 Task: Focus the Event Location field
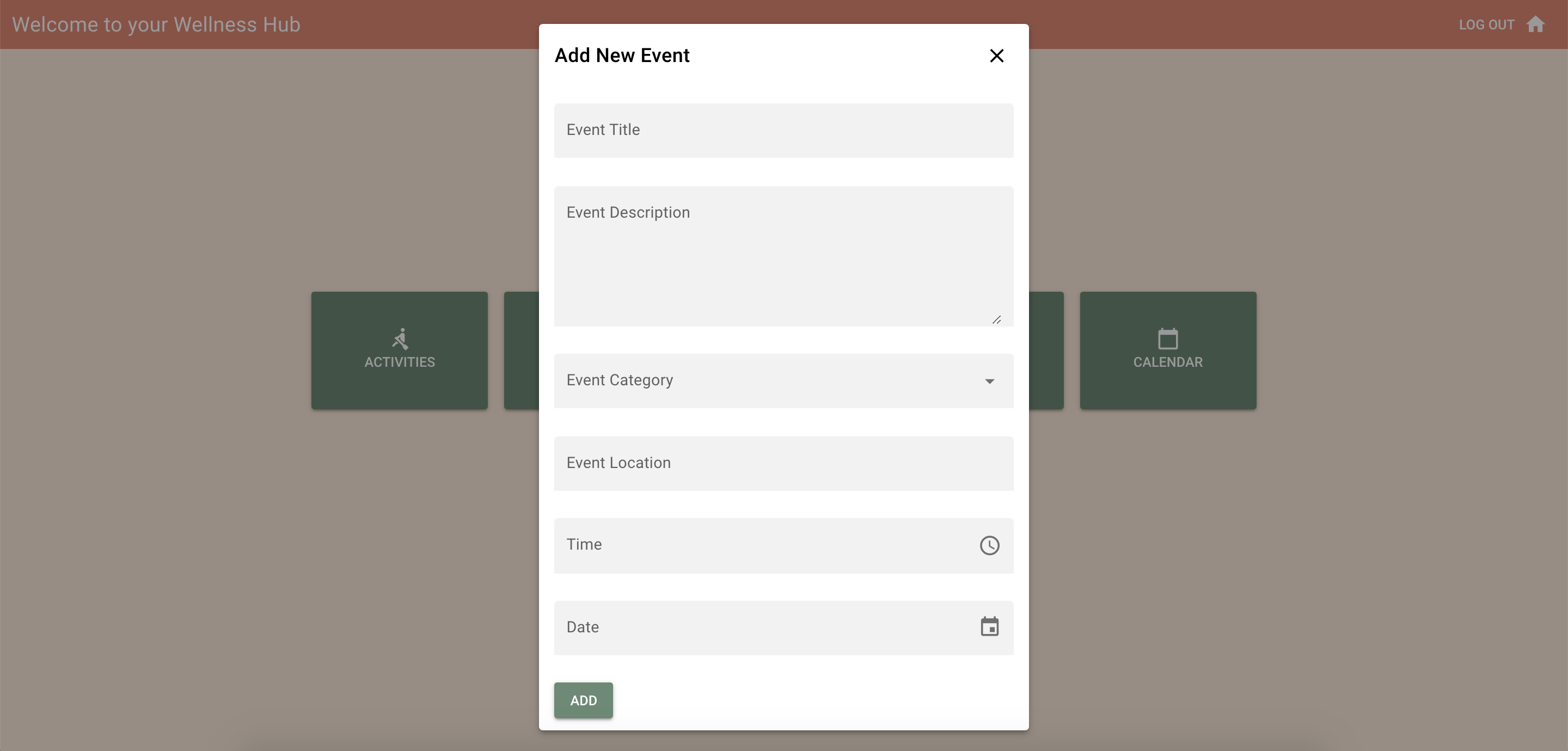click(783, 463)
